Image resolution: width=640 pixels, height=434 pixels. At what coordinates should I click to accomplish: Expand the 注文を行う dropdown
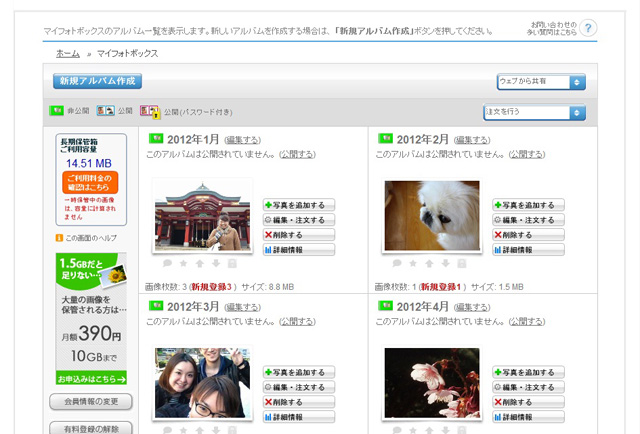coord(534,112)
